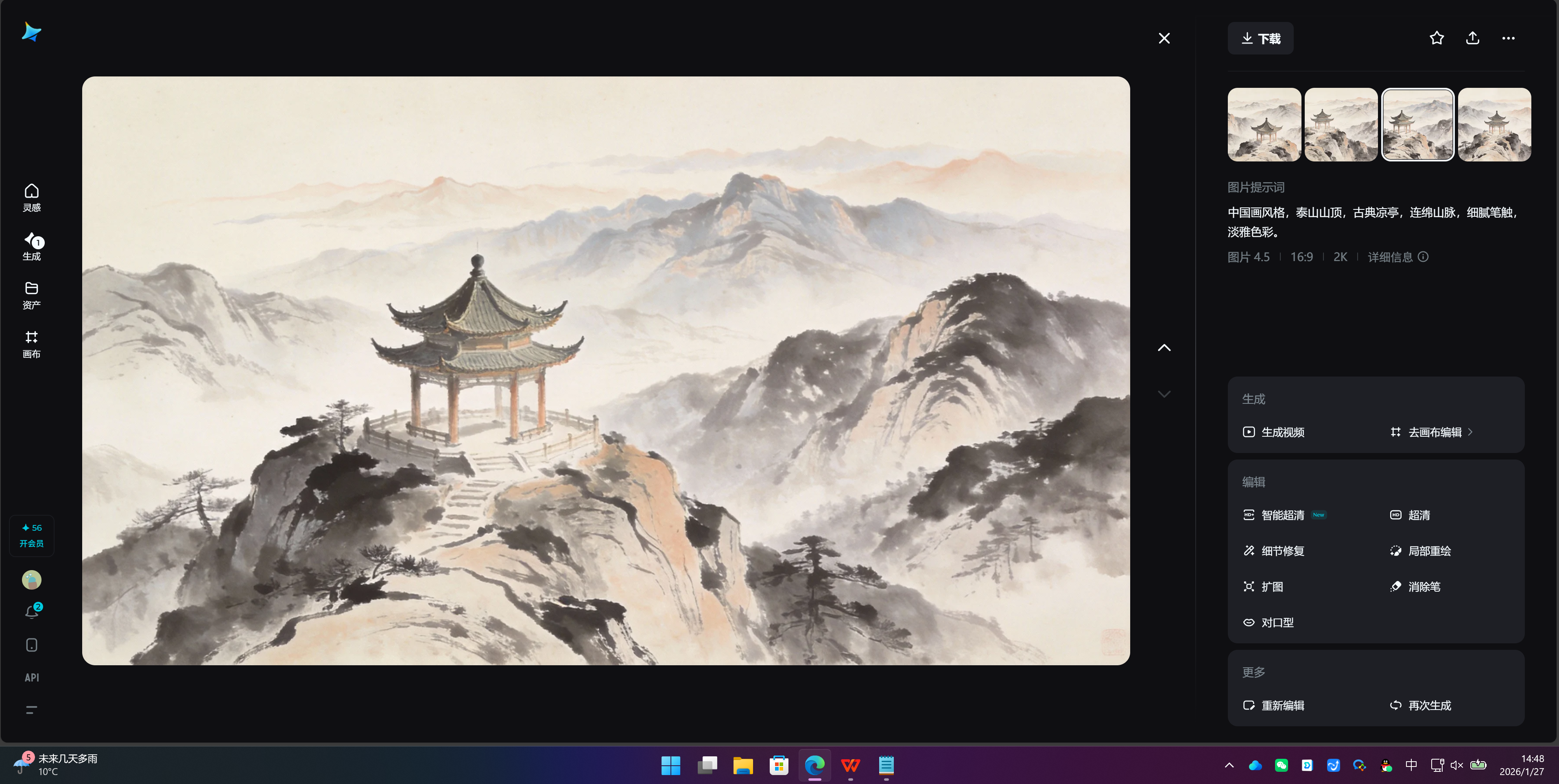Toggle the favorite star on this image
Image resolution: width=1559 pixels, height=784 pixels.
(x=1436, y=37)
